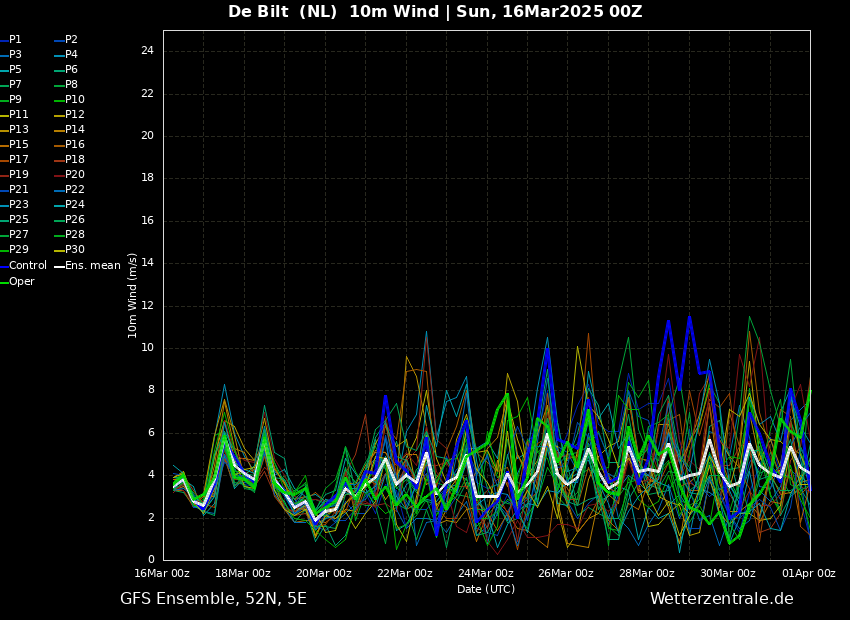Viewport: 850px width, 620px height.
Task: Click the P29 green line swatch
Action: tap(4, 250)
